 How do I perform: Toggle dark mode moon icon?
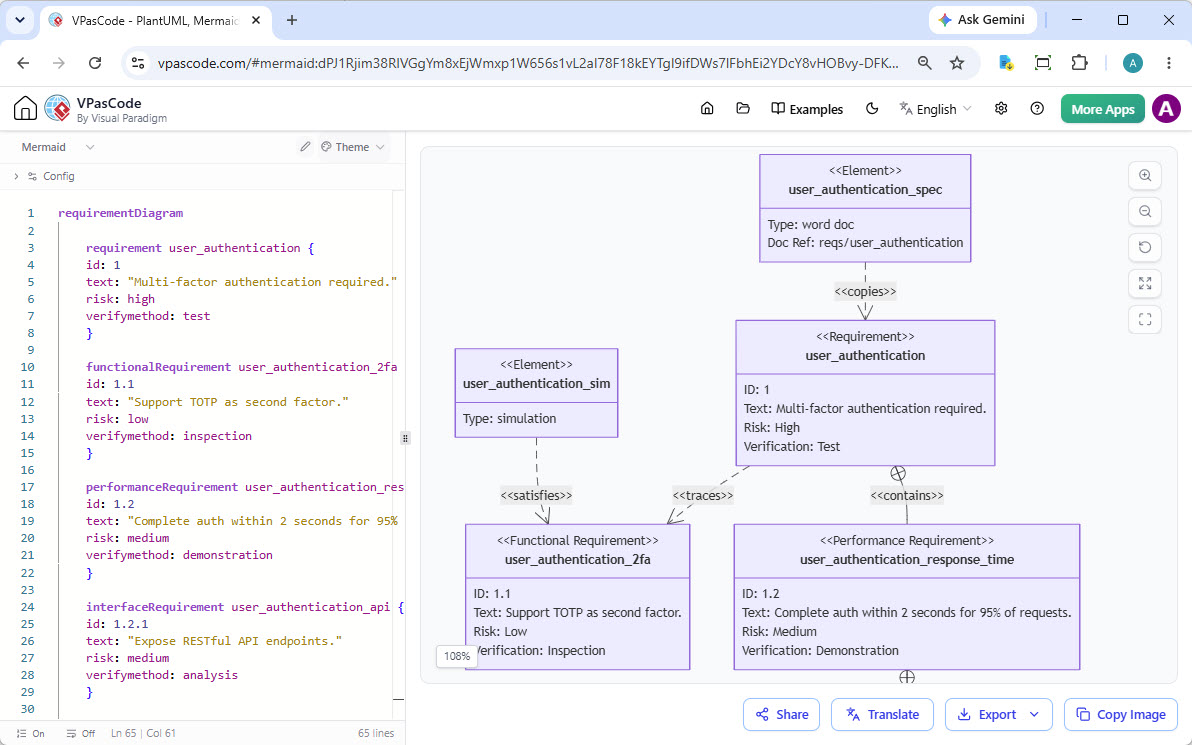click(x=872, y=109)
